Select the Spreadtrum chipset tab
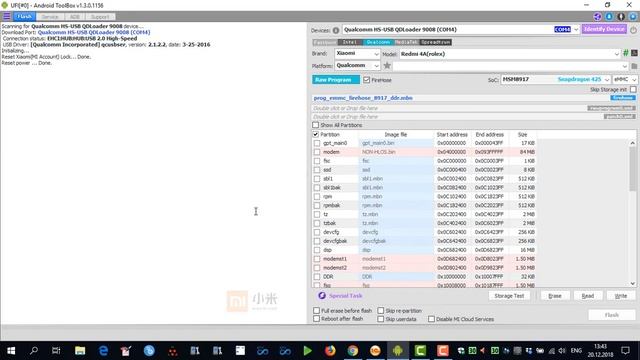The image size is (640, 360). 436,42
